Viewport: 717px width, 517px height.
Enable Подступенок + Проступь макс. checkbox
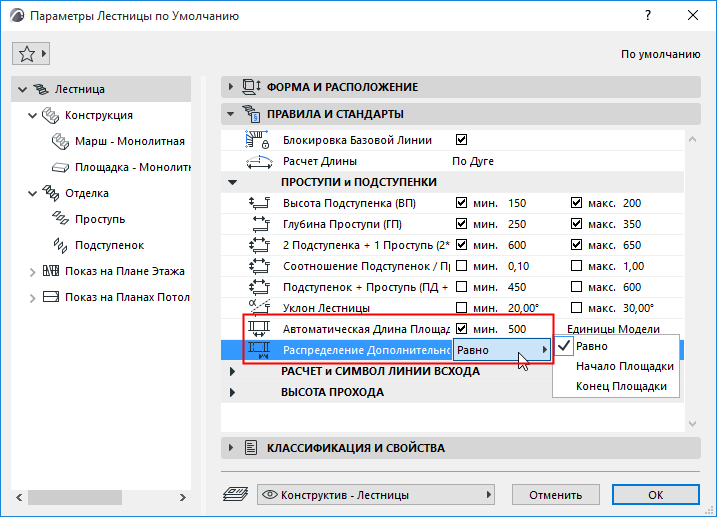[x=576, y=287]
